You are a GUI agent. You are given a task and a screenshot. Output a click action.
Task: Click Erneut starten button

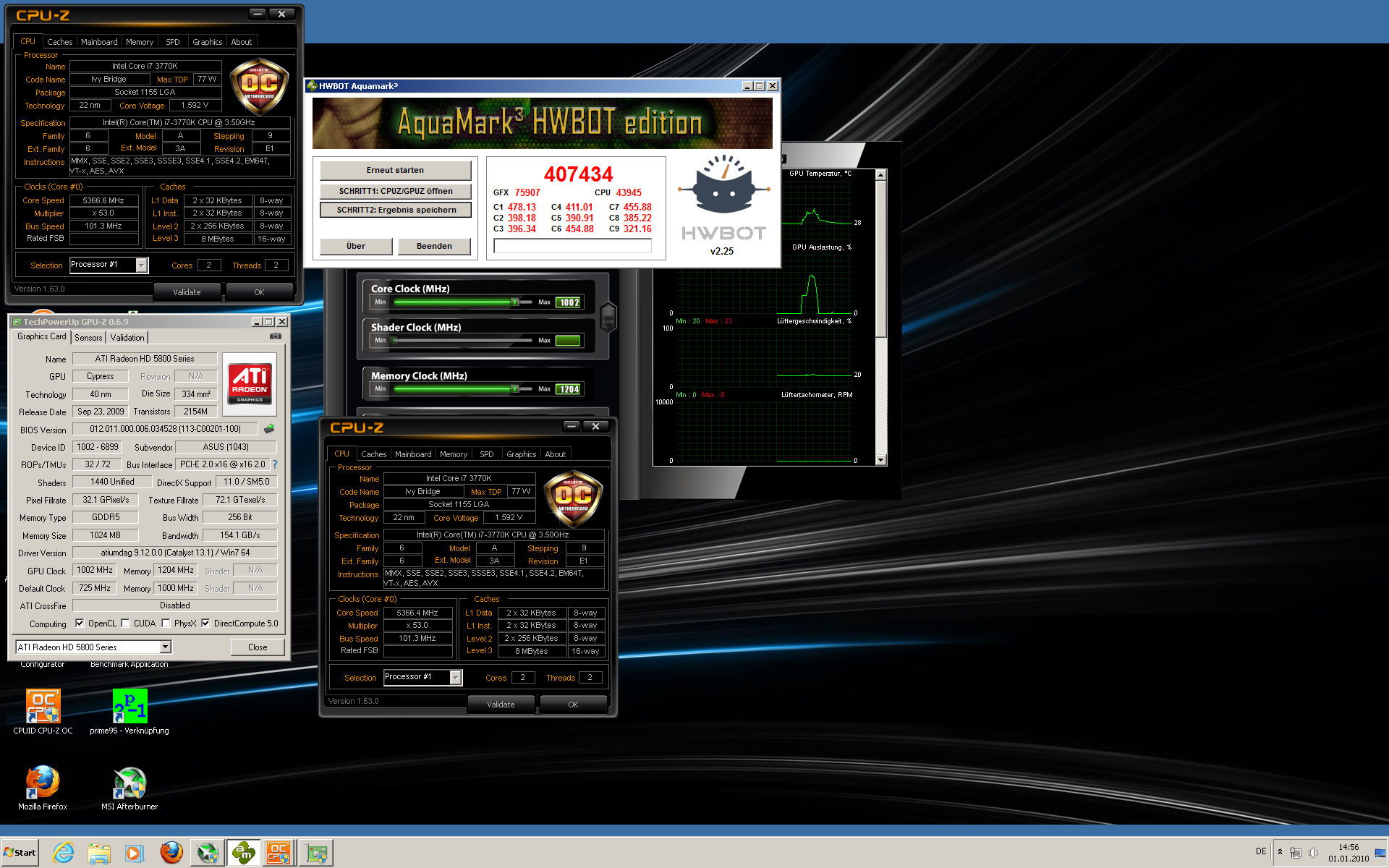pyautogui.click(x=395, y=170)
